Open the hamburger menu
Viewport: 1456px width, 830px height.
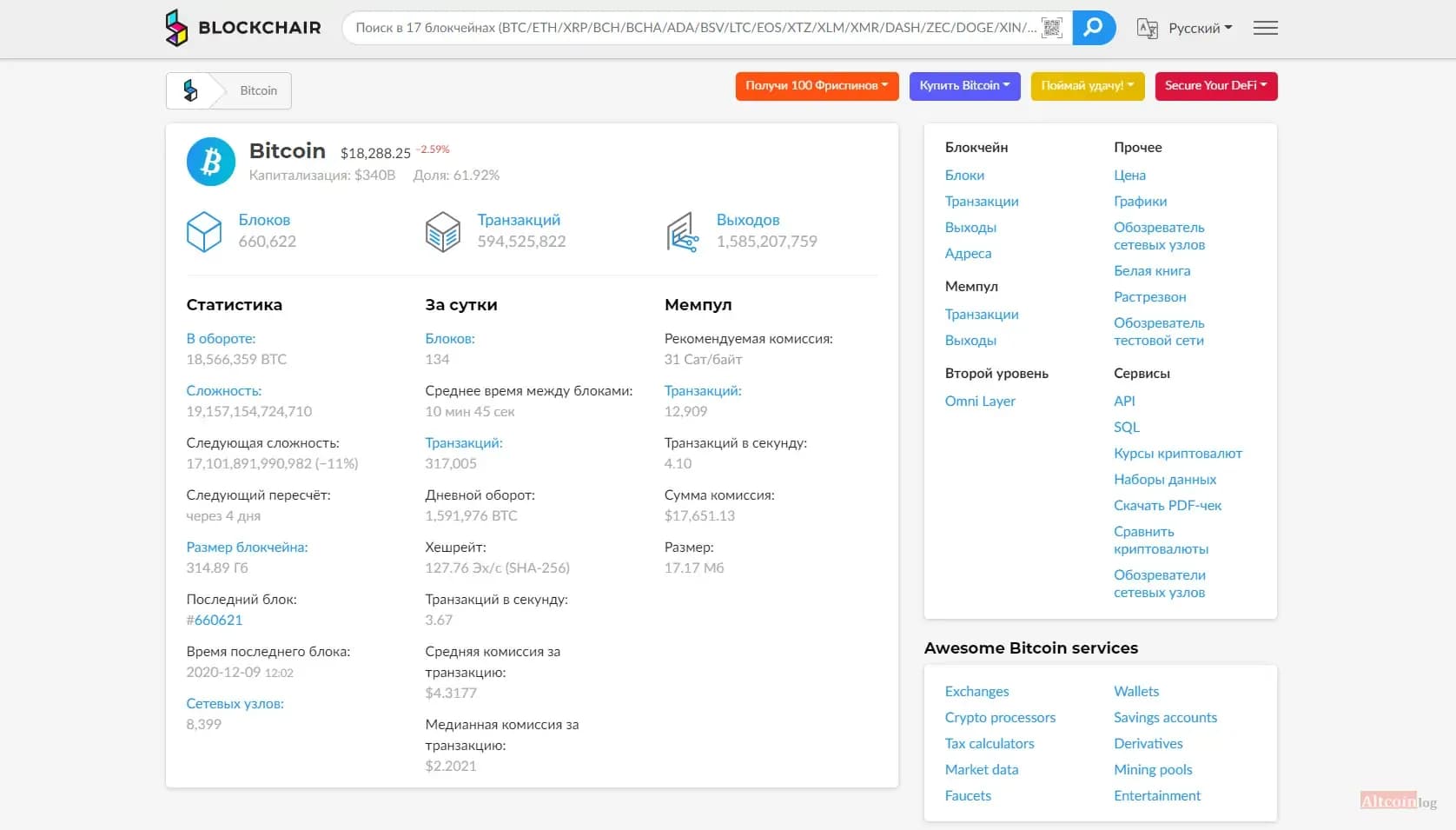1265,28
